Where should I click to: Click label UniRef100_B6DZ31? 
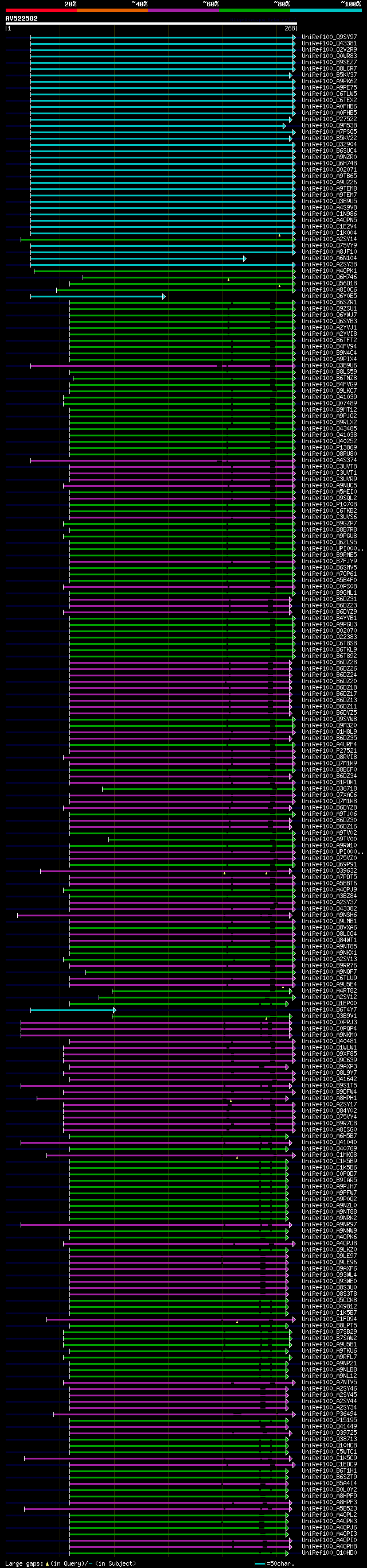pyautogui.click(x=329, y=599)
